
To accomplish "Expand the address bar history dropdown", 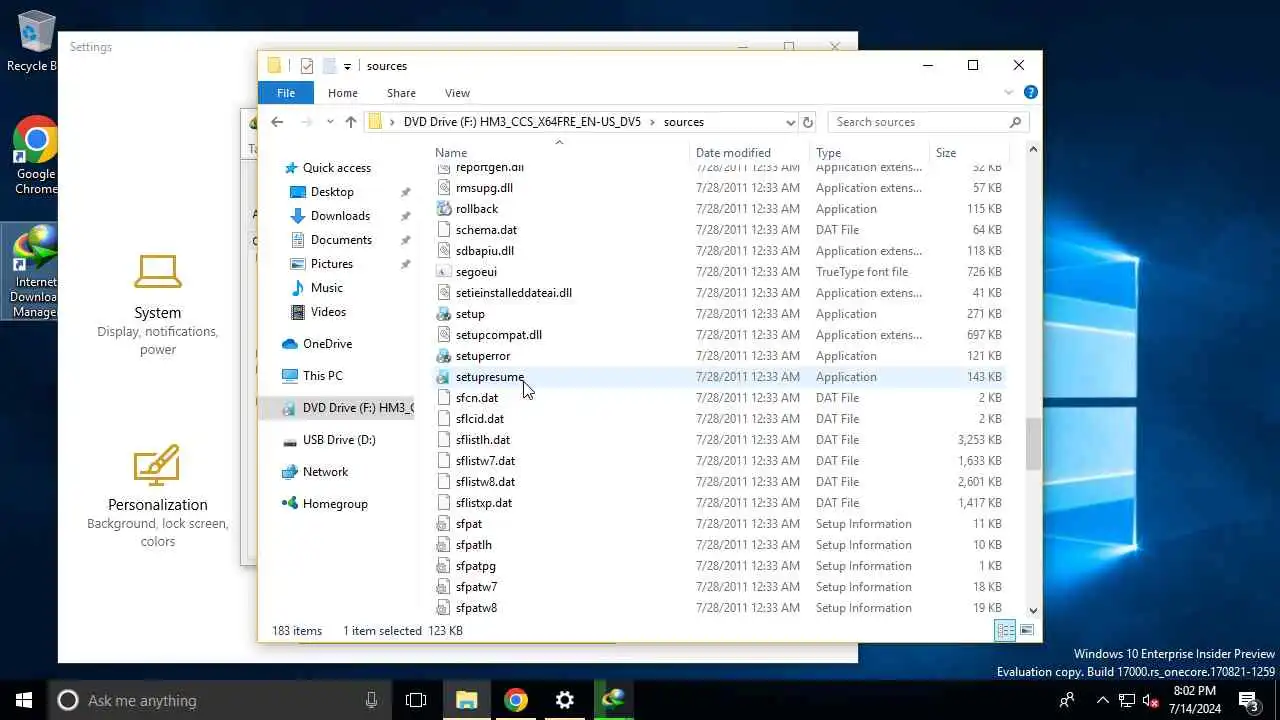I will (x=790, y=122).
